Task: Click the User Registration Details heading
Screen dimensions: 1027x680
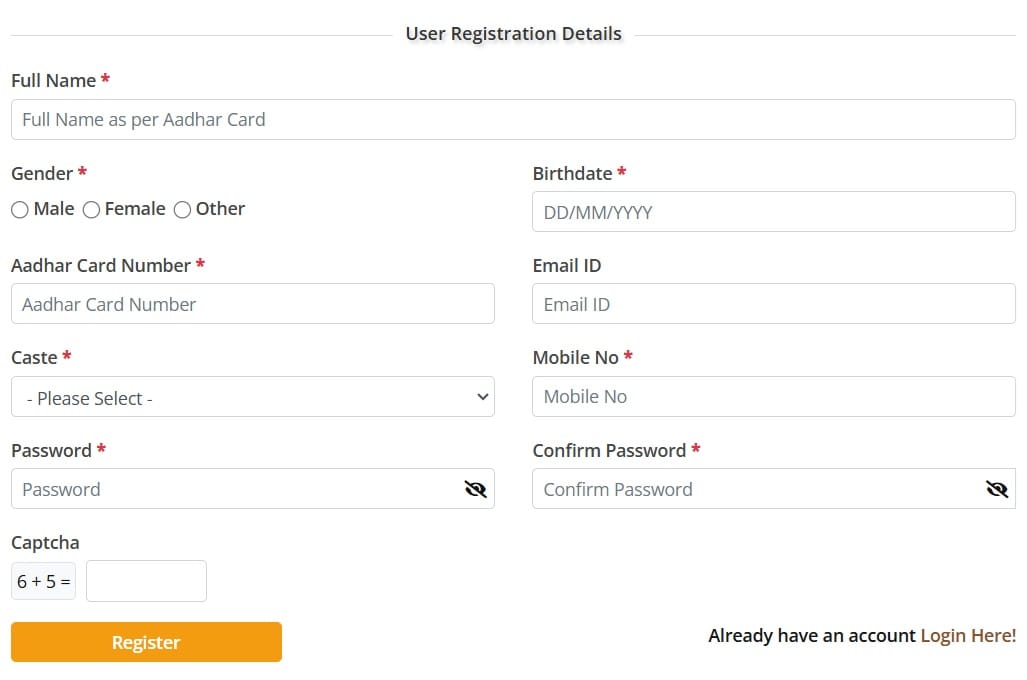Action: pyautogui.click(x=513, y=33)
